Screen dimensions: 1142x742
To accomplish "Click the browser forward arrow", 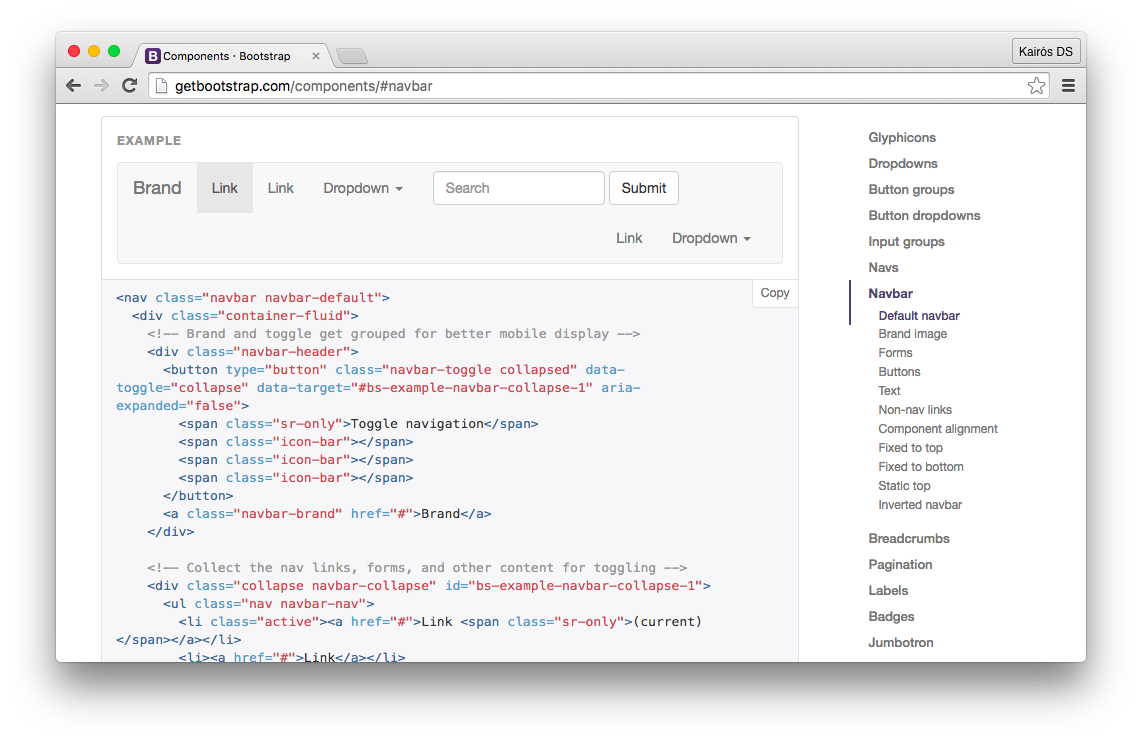I will (101, 86).
